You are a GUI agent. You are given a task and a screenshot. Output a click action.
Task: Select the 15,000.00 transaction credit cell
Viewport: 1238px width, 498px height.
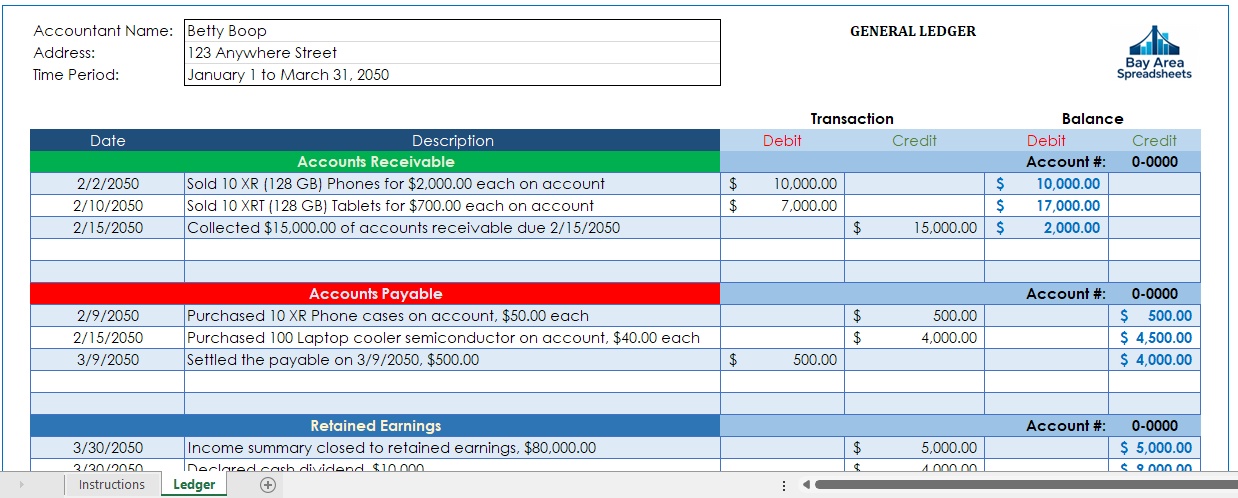click(914, 228)
